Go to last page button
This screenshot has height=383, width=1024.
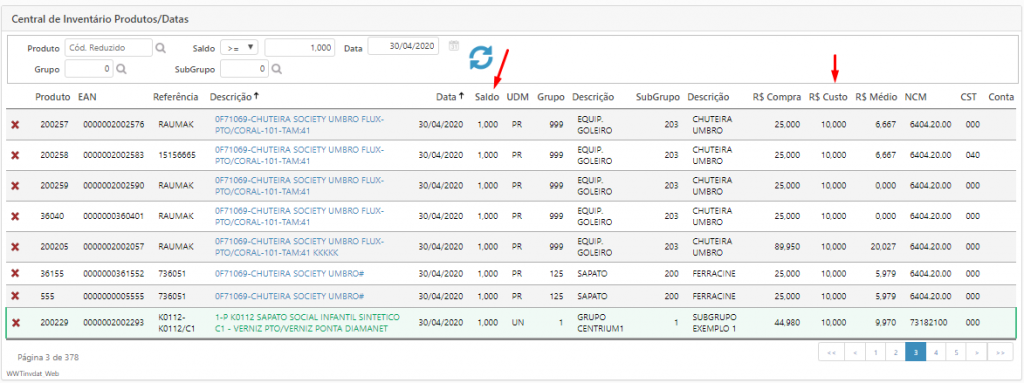click(x=1000, y=352)
